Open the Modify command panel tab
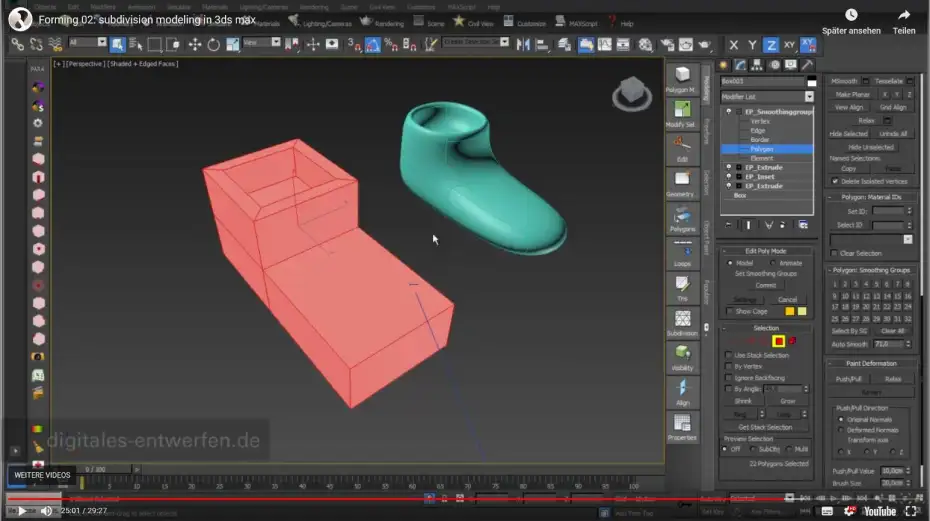930x521 pixels. (x=740, y=65)
